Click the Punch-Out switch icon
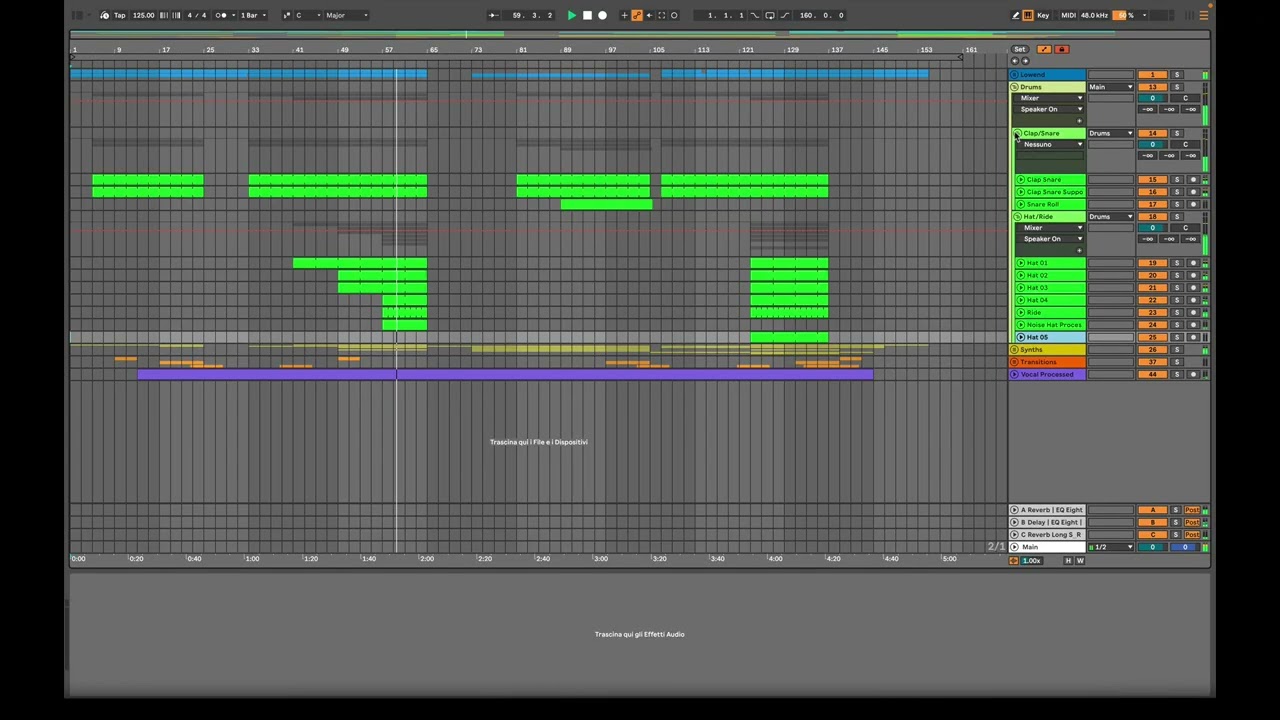 (784, 15)
